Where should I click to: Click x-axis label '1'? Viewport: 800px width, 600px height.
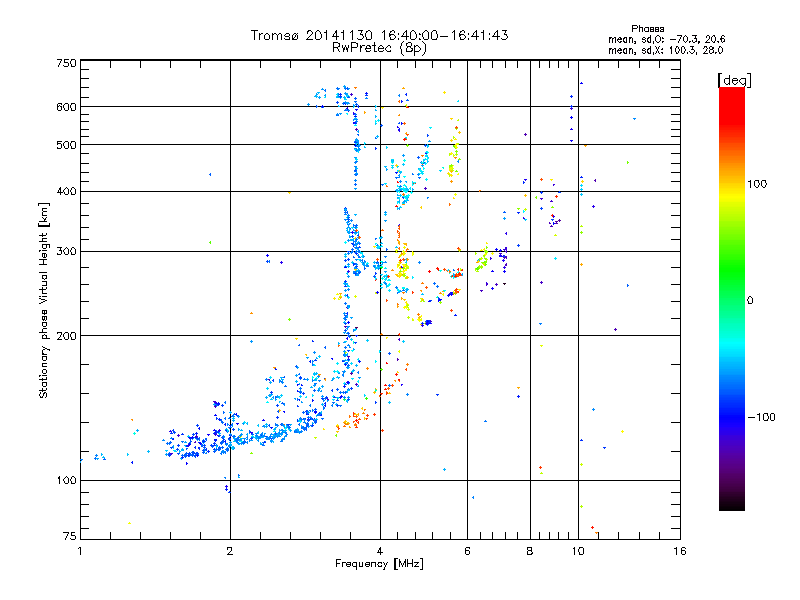80,551
